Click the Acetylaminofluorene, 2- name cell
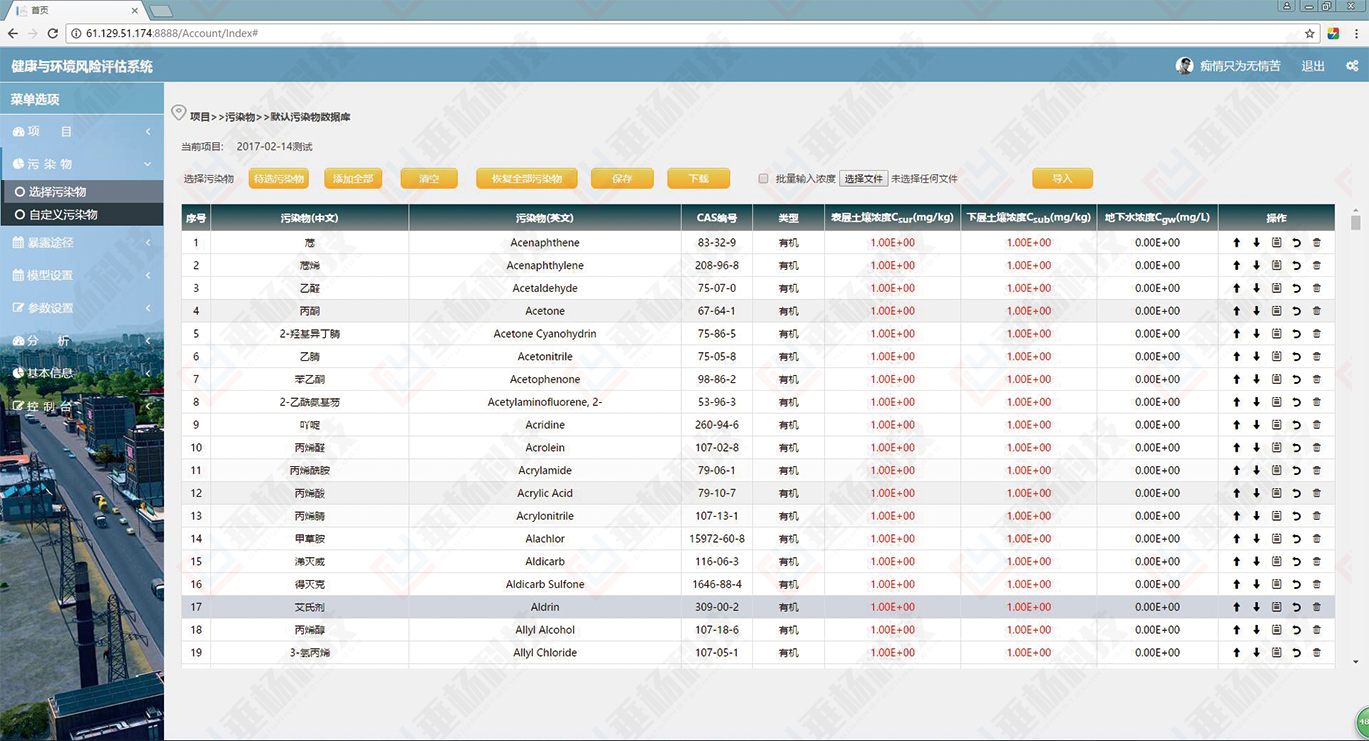 (x=545, y=402)
